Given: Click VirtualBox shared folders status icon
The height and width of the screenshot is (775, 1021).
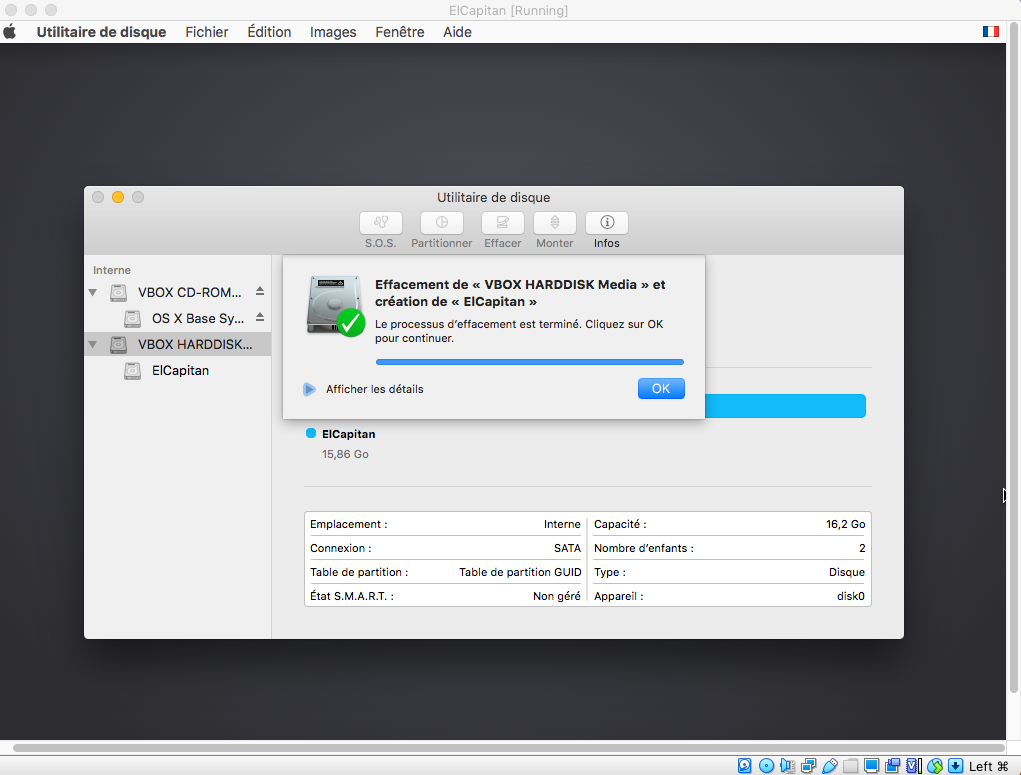Looking at the screenshot, I should [x=850, y=765].
